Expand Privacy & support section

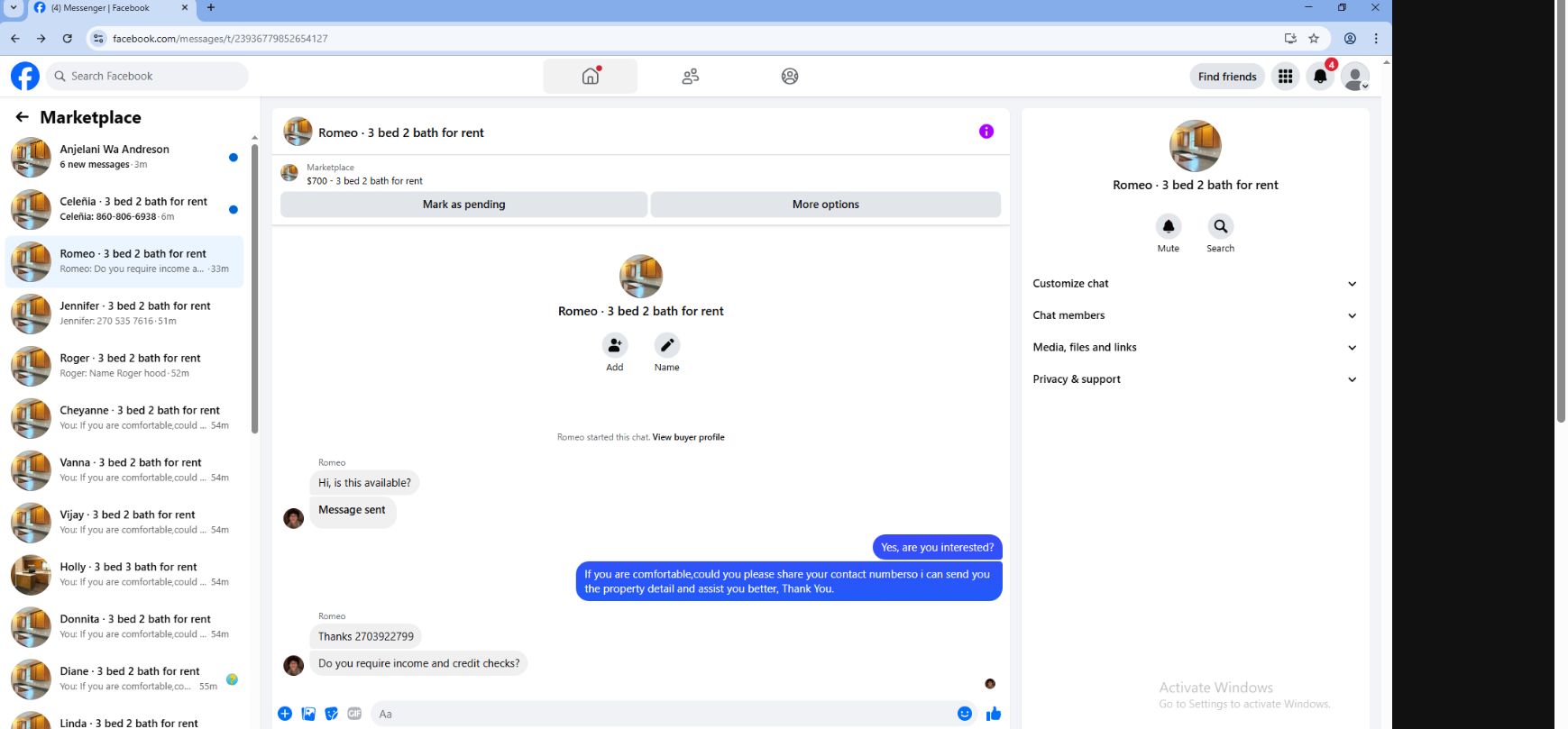1195,379
